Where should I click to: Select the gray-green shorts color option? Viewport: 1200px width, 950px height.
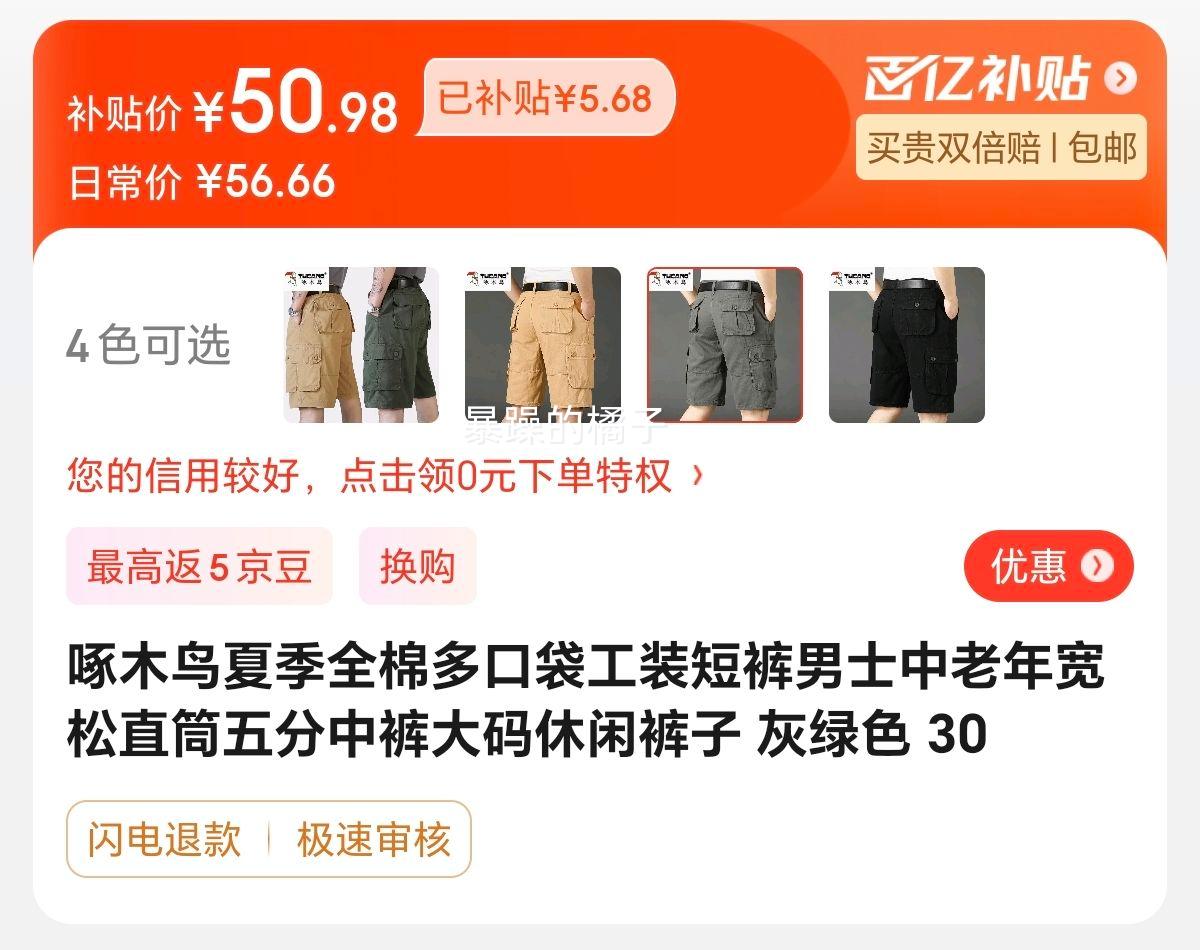[x=725, y=345]
